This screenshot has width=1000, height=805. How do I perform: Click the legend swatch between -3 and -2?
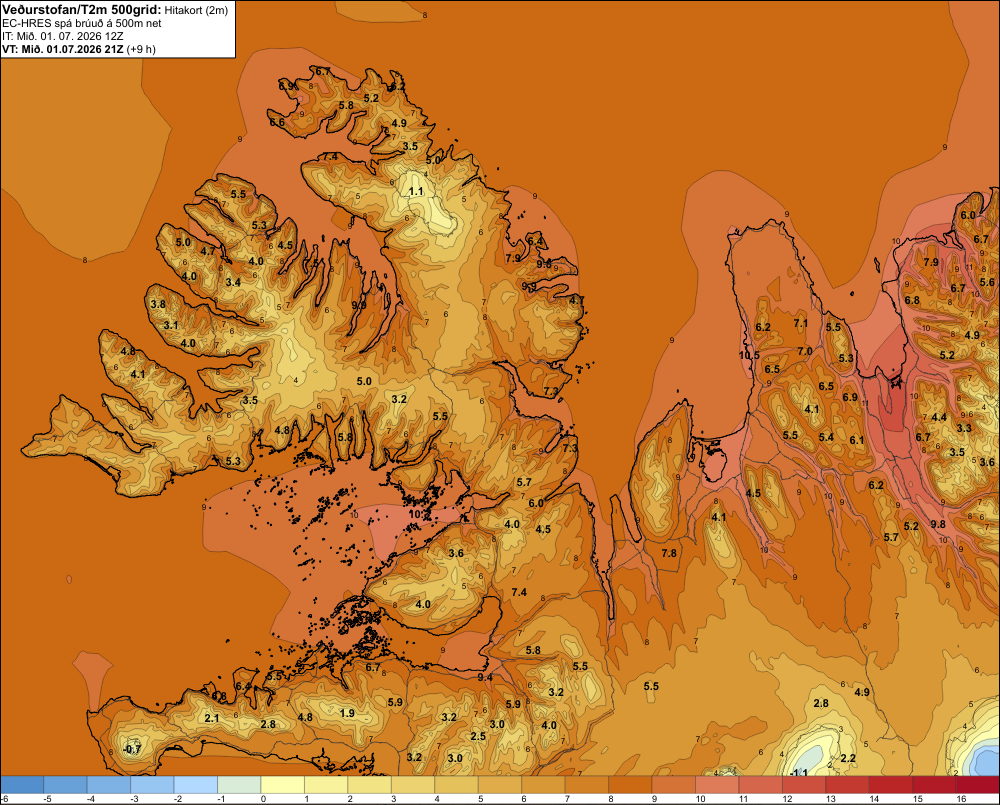(152, 785)
